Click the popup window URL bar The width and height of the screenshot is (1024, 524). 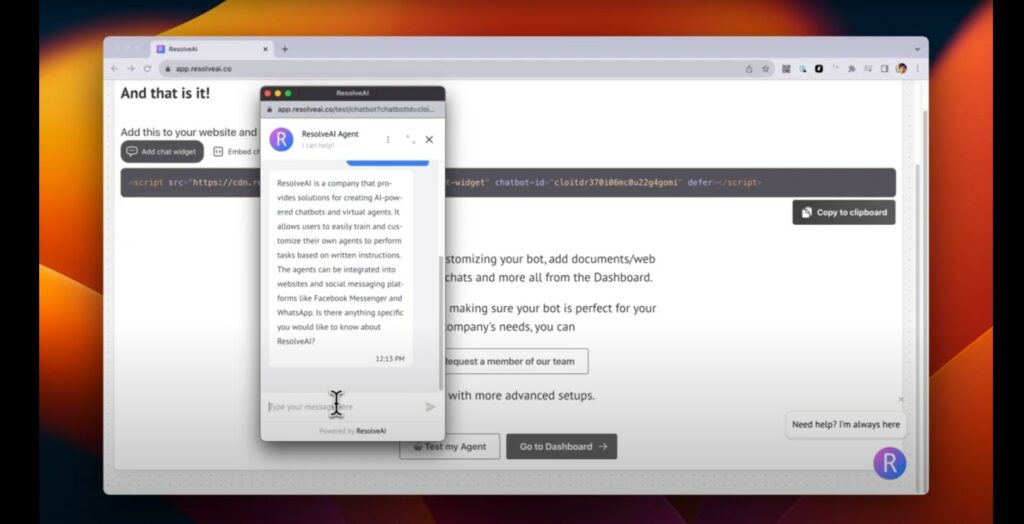point(353,109)
